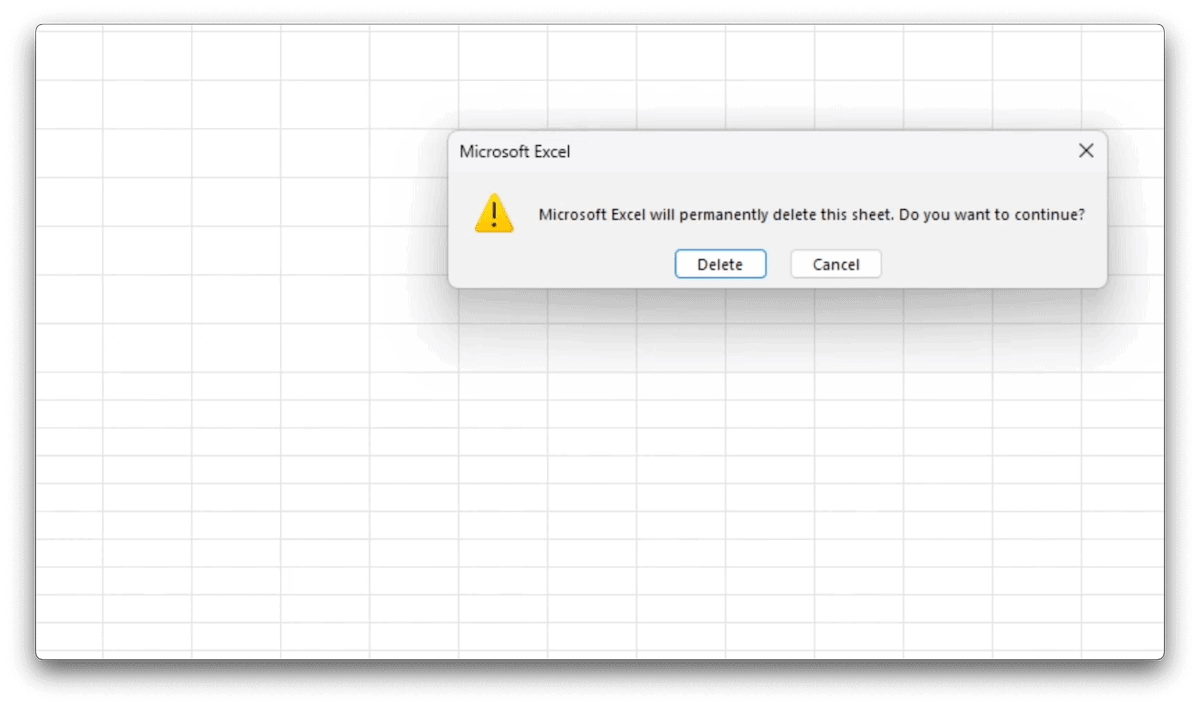Click the permanently delete warning message text
The image size is (1200, 707).
(811, 214)
